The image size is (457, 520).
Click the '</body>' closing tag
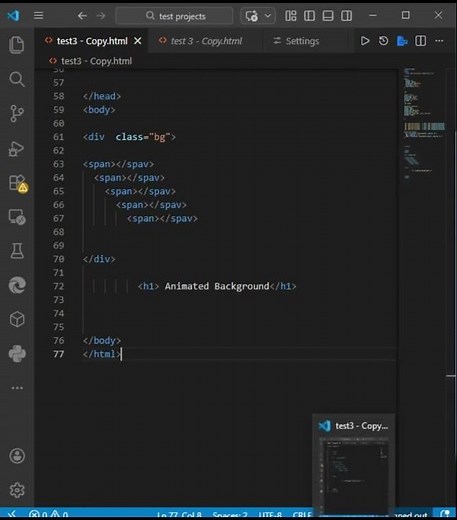pos(102,341)
